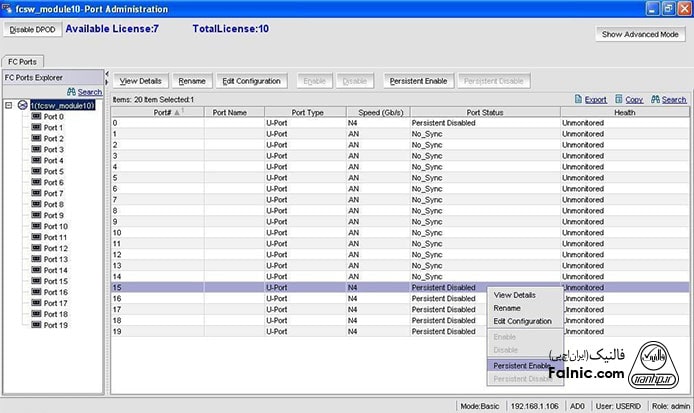The width and height of the screenshot is (694, 413).
Task: Click the Port 19 icon in tree
Action: tap(36, 325)
